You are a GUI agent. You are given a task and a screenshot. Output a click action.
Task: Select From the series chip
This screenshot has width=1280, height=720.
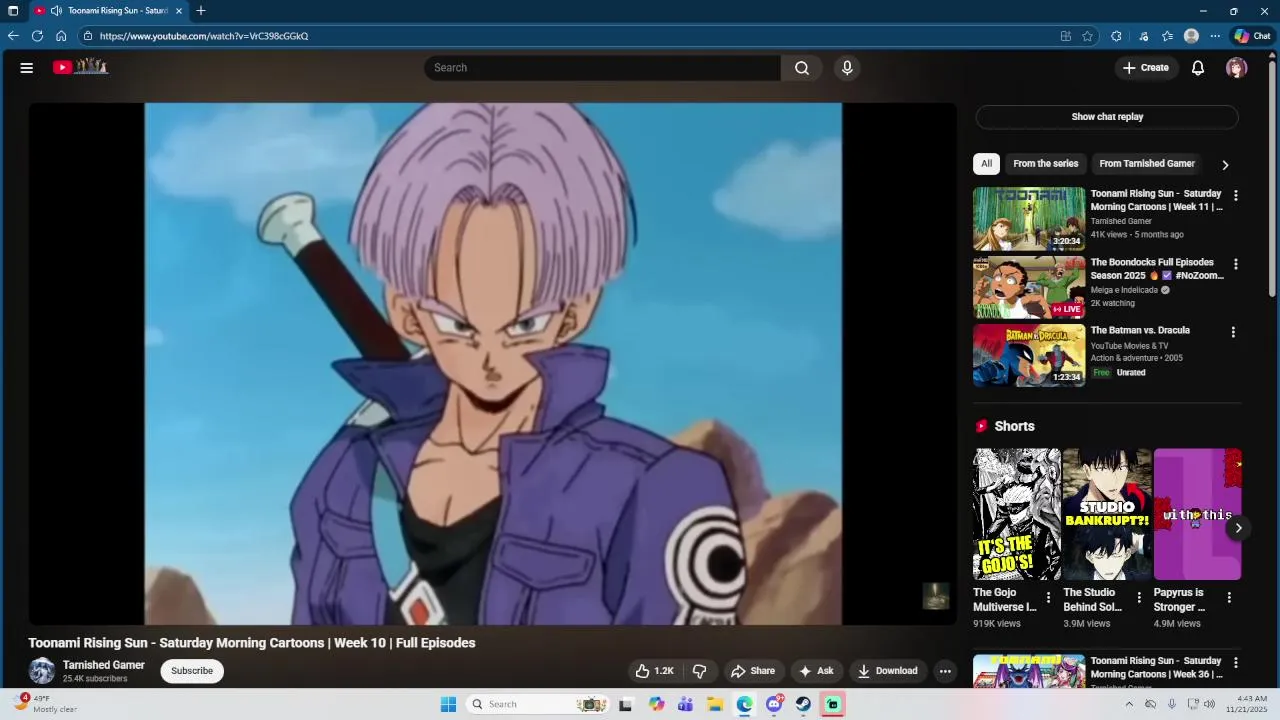[1045, 164]
